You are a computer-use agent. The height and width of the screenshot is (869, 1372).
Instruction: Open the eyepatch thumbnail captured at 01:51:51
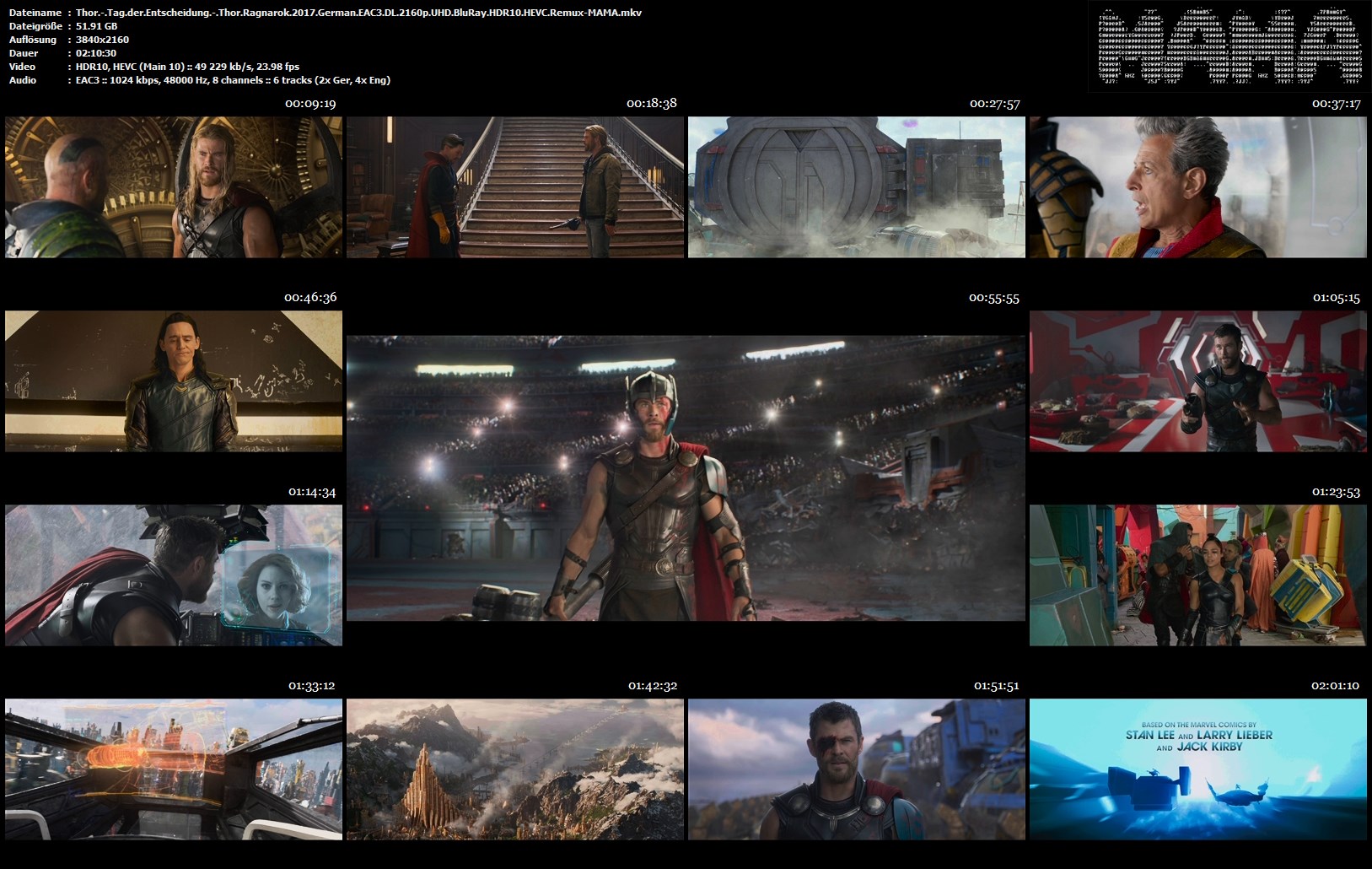(857, 769)
